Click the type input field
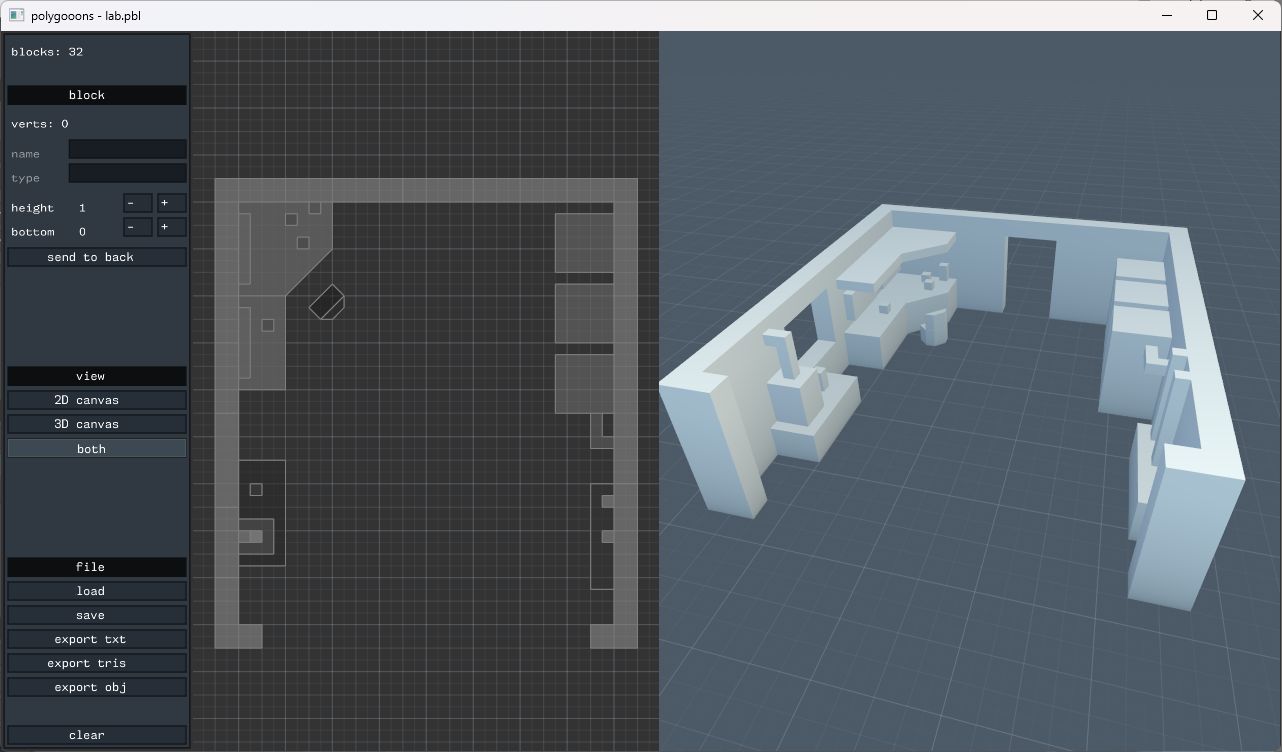1282x752 pixels. [127, 173]
